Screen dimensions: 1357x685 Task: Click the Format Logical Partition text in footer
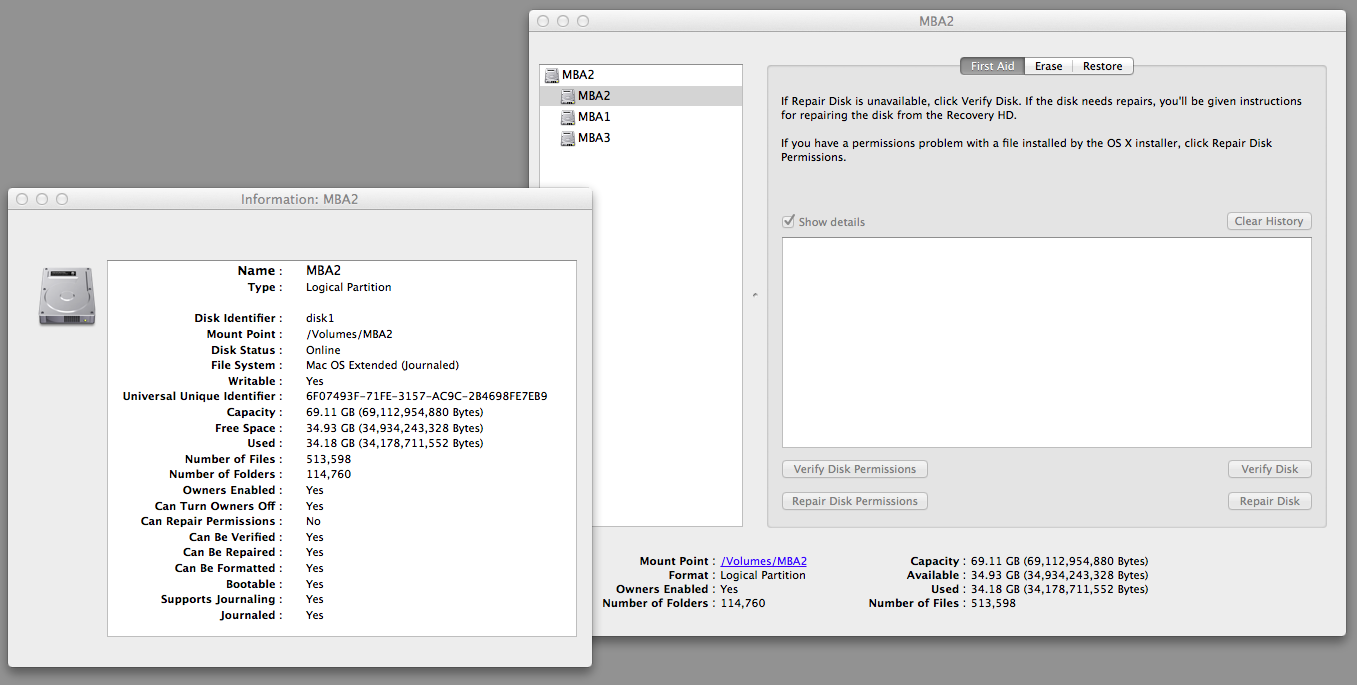(763, 575)
